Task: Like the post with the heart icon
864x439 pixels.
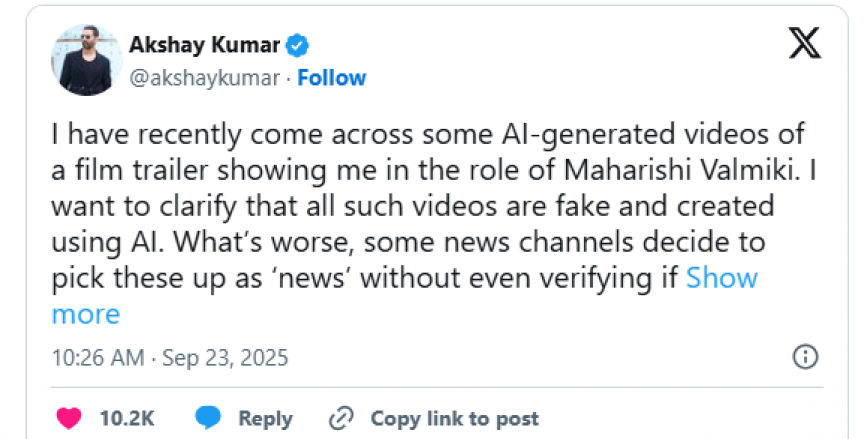Action: tap(71, 417)
